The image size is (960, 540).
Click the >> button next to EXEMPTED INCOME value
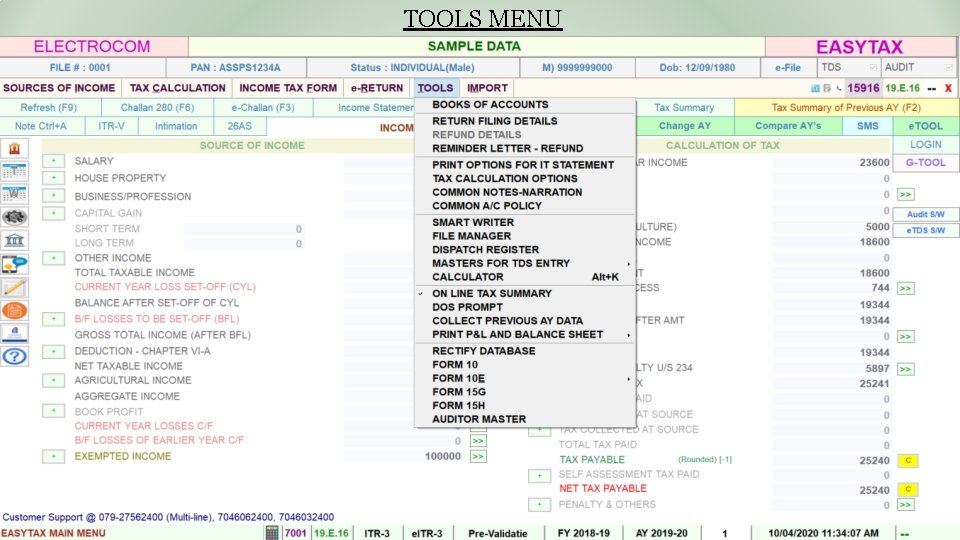(x=478, y=457)
